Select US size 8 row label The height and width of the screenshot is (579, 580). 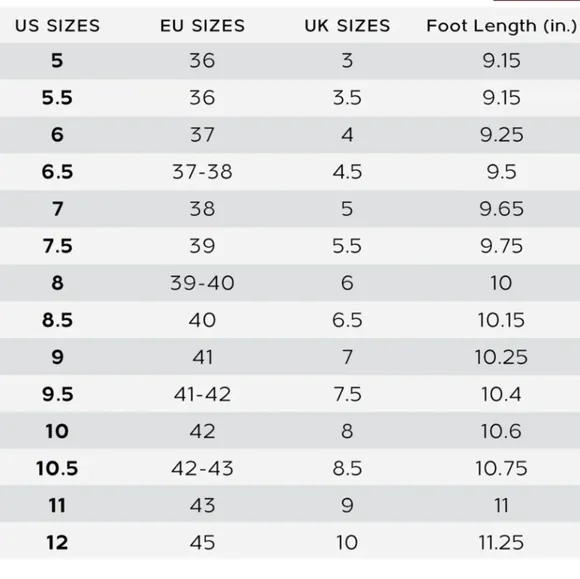pos(57,283)
